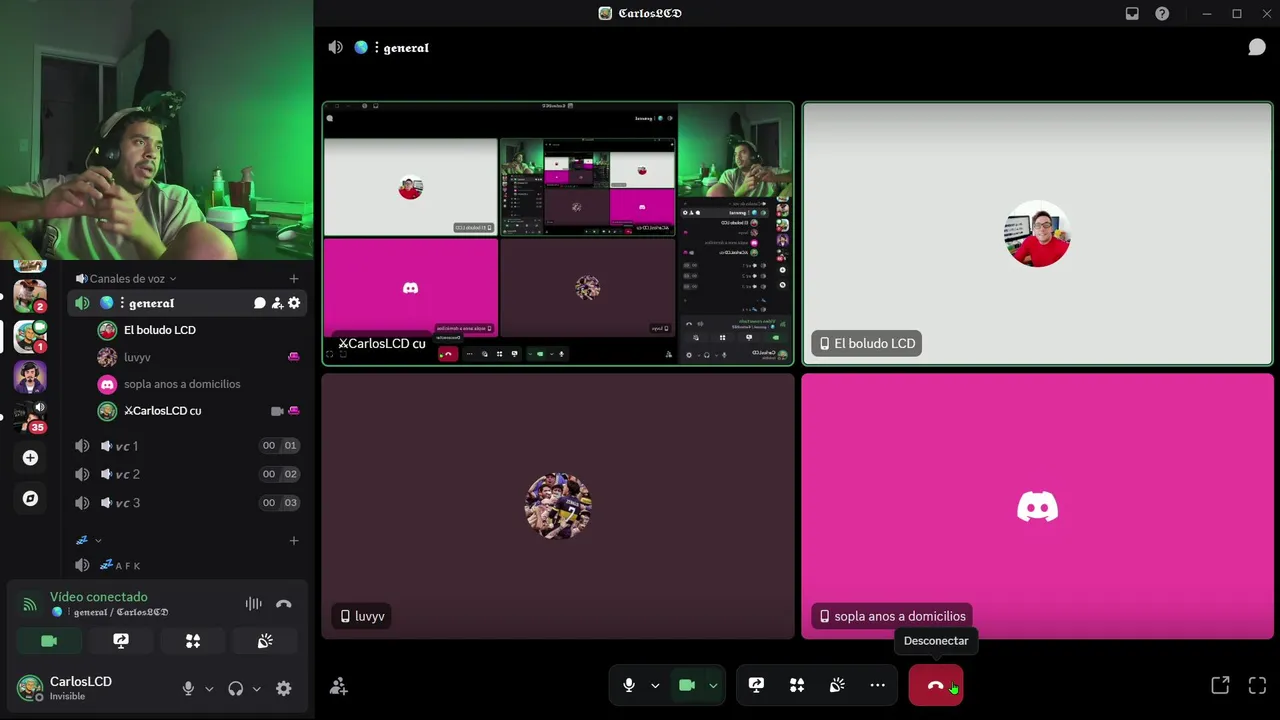Create channel in the sleep emoji category
This screenshot has width=1280, height=720.
(294, 541)
